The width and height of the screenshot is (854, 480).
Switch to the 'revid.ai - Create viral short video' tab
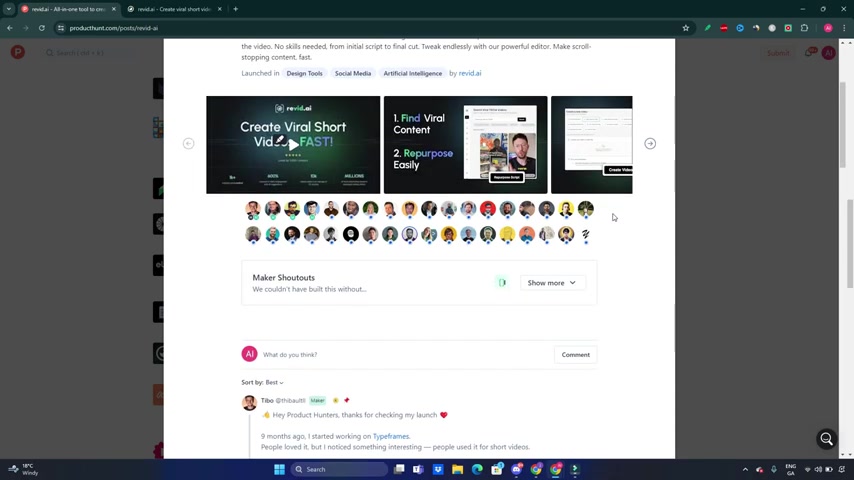click(x=173, y=9)
